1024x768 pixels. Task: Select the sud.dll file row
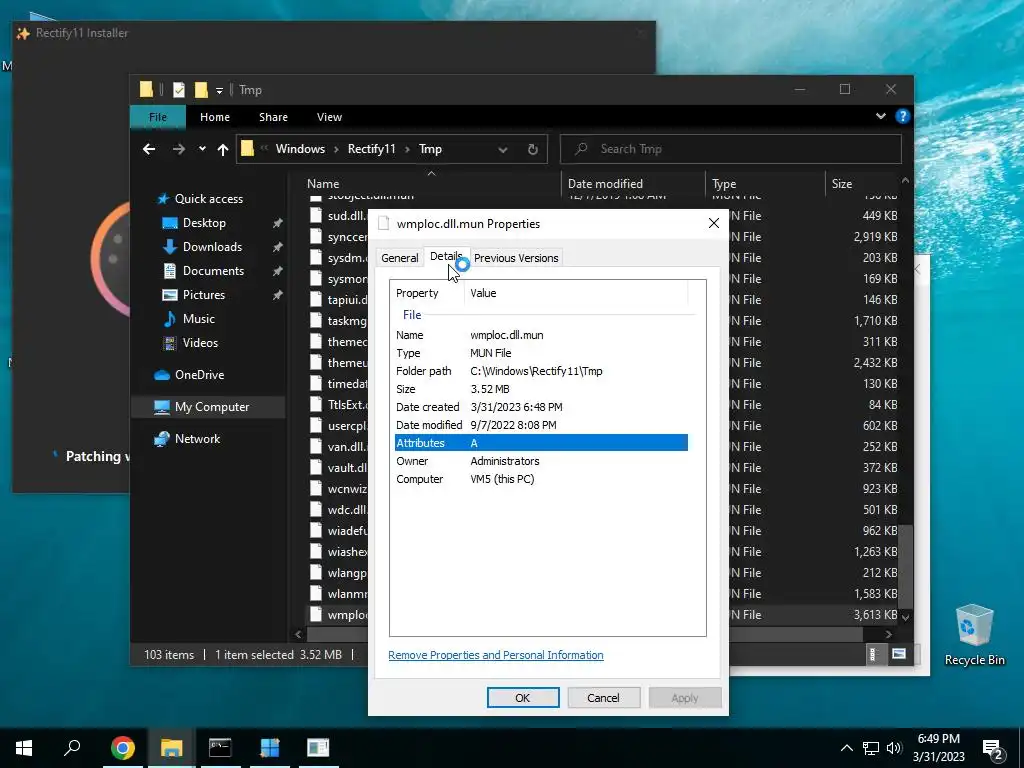click(338, 216)
